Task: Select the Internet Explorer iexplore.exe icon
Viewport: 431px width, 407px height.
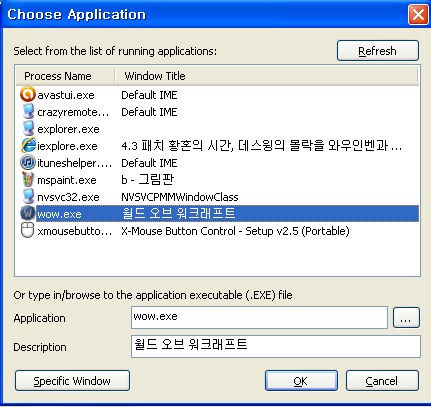Action: click(x=28, y=146)
